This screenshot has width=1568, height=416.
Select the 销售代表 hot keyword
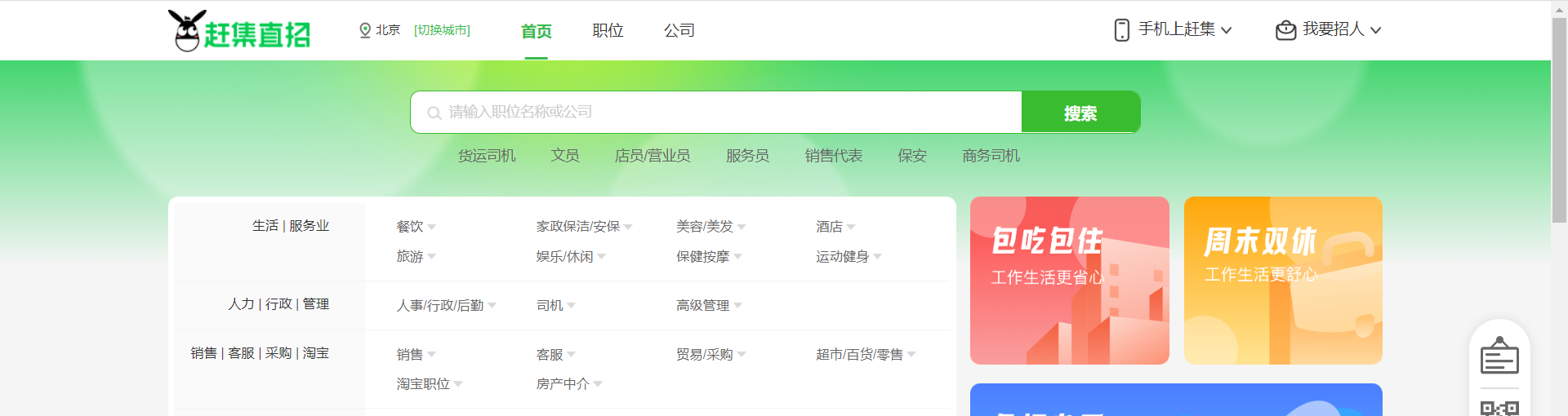[x=833, y=156]
